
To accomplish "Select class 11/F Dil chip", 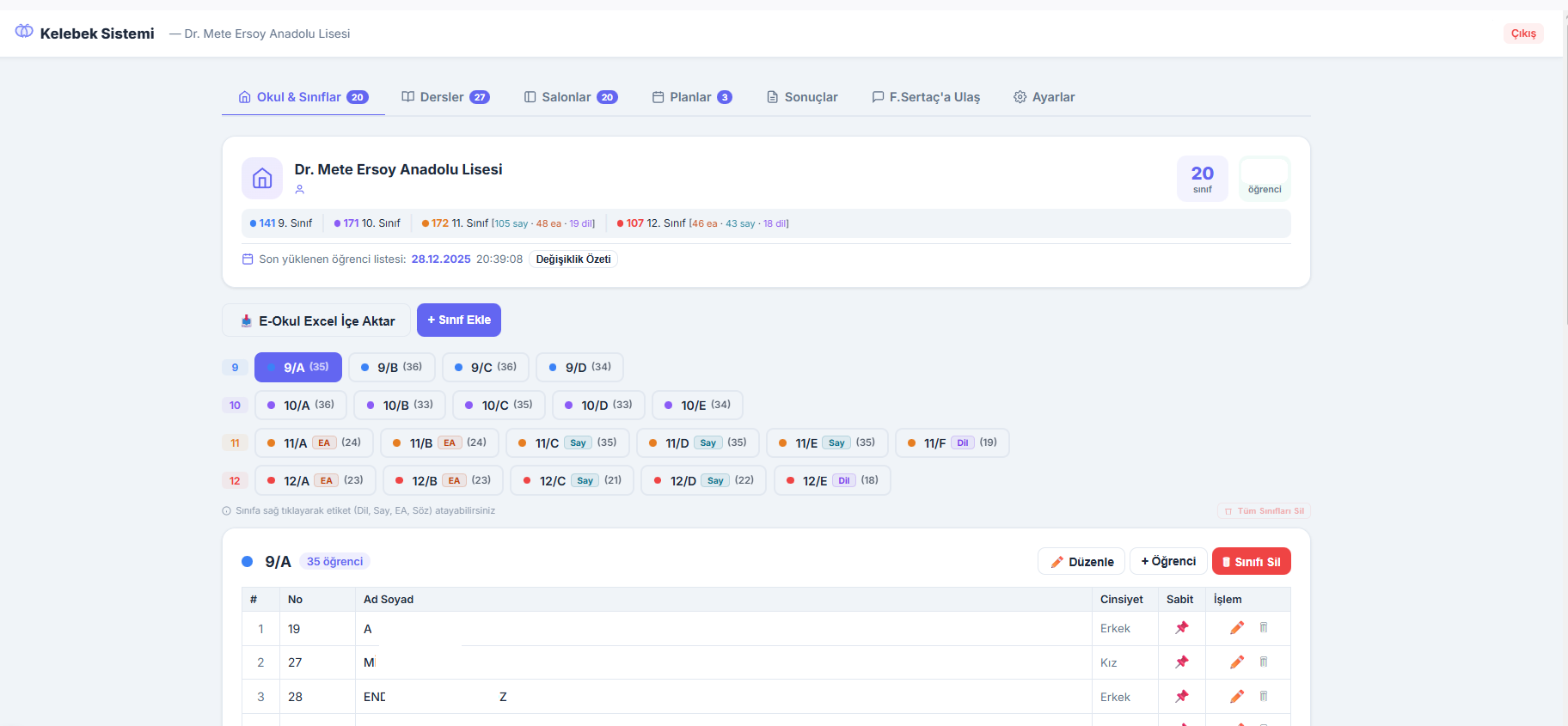I will pos(952,443).
